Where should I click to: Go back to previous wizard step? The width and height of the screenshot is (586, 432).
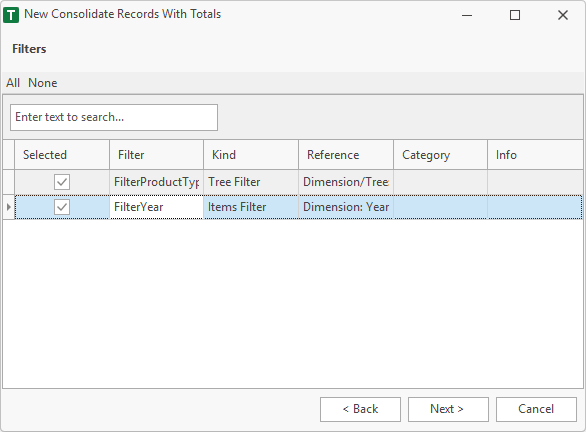point(360,409)
